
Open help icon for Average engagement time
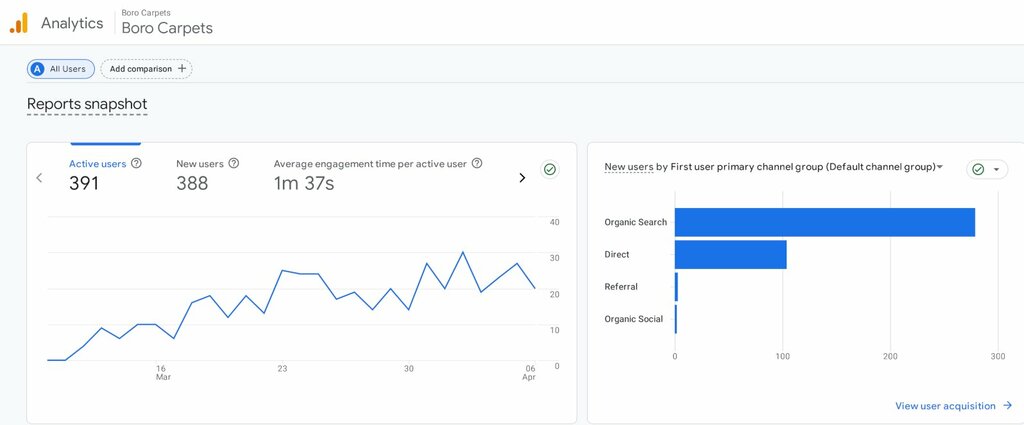477,163
